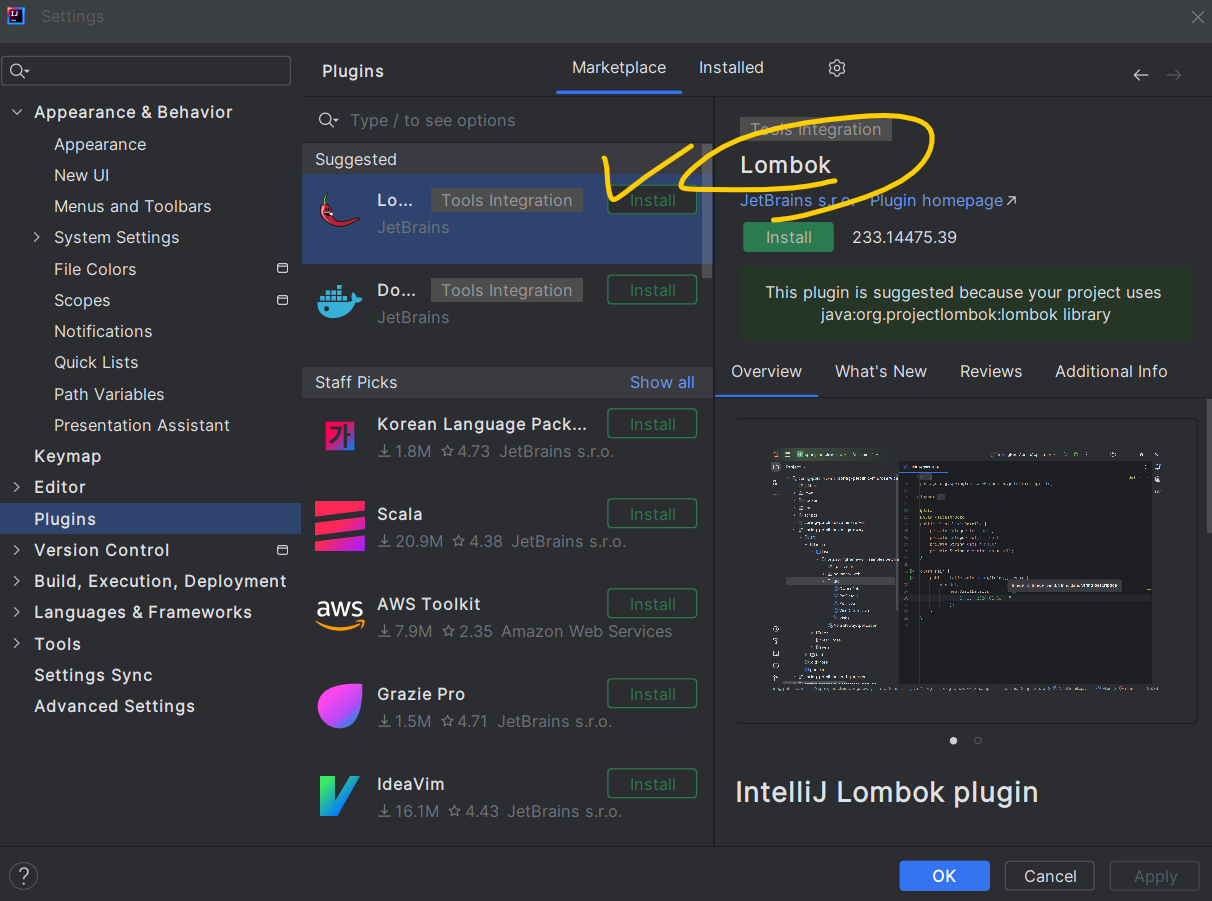Click the Korean Language Pack icon
The width and height of the screenshot is (1212, 901).
[339, 436]
